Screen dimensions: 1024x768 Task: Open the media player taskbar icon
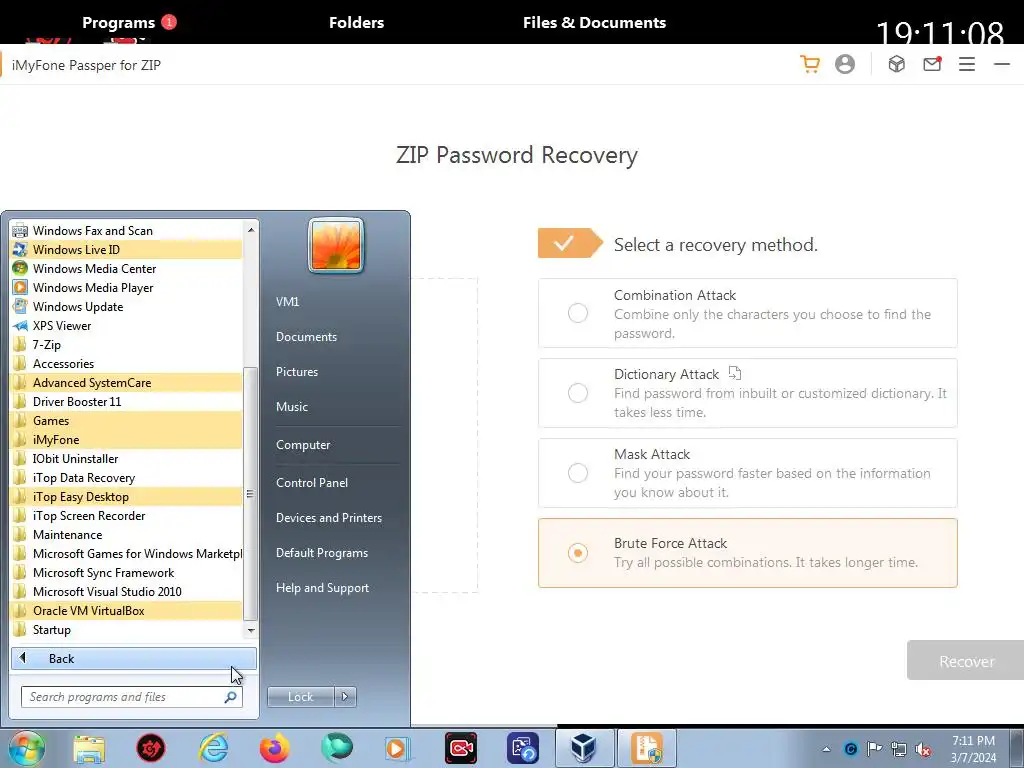point(398,748)
